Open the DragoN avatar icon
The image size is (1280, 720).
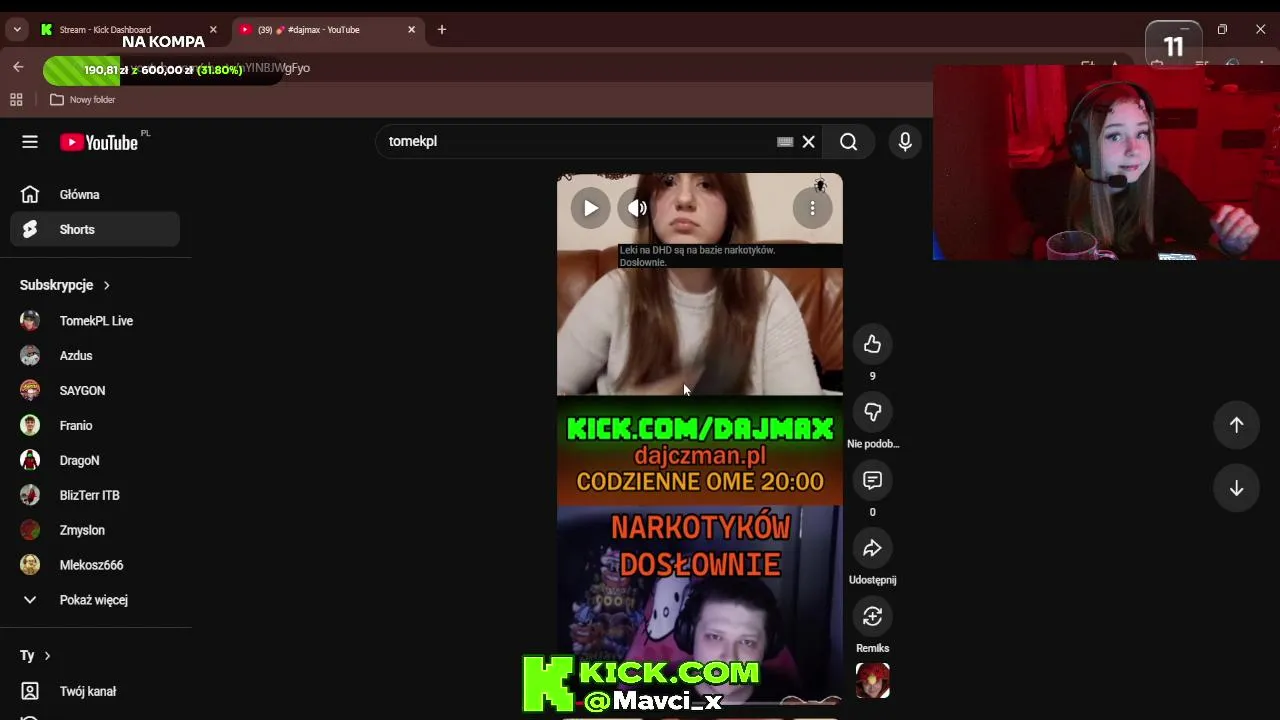pos(30,461)
